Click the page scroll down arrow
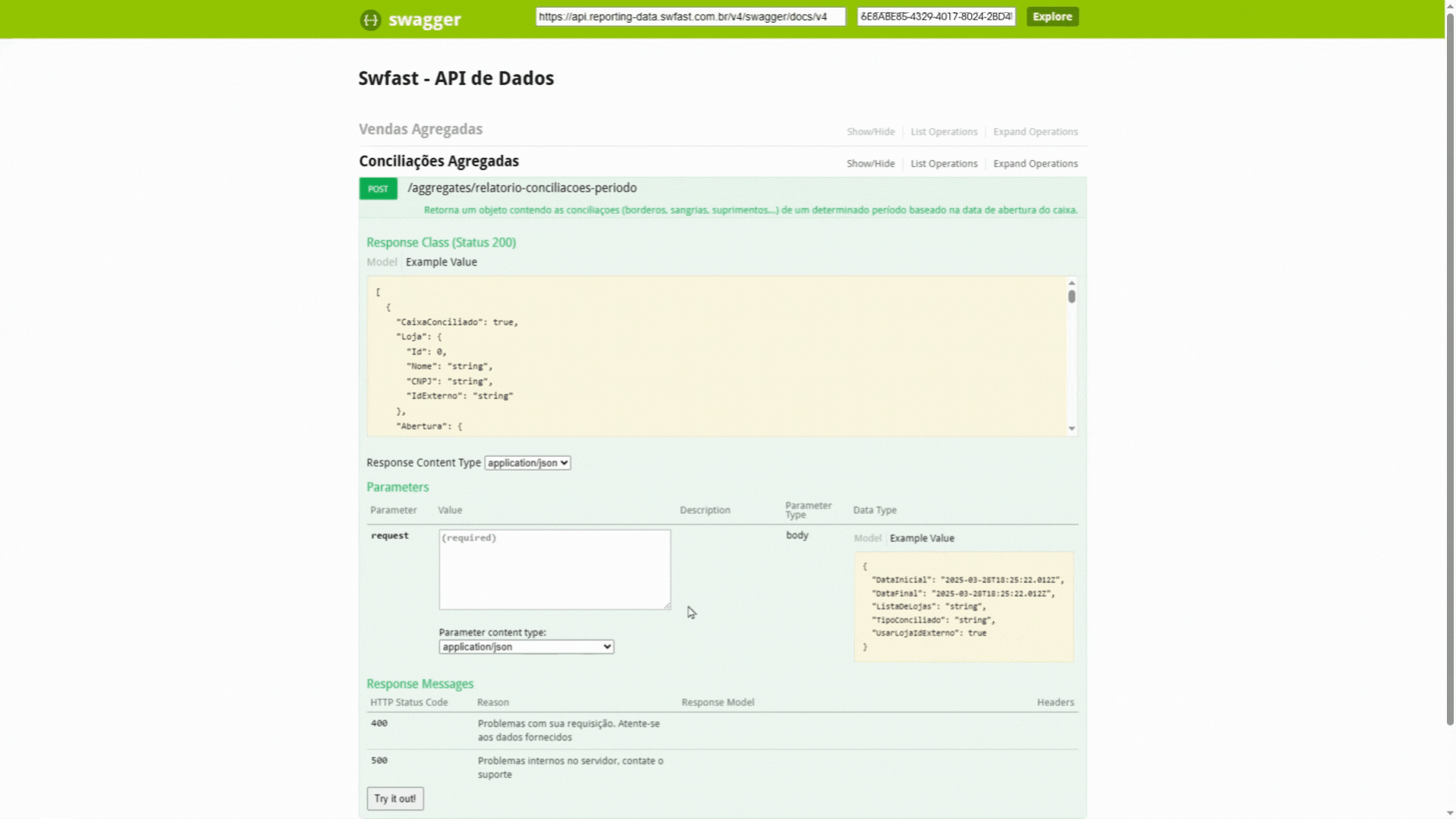Image resolution: width=1456 pixels, height=819 pixels. 1450,813
